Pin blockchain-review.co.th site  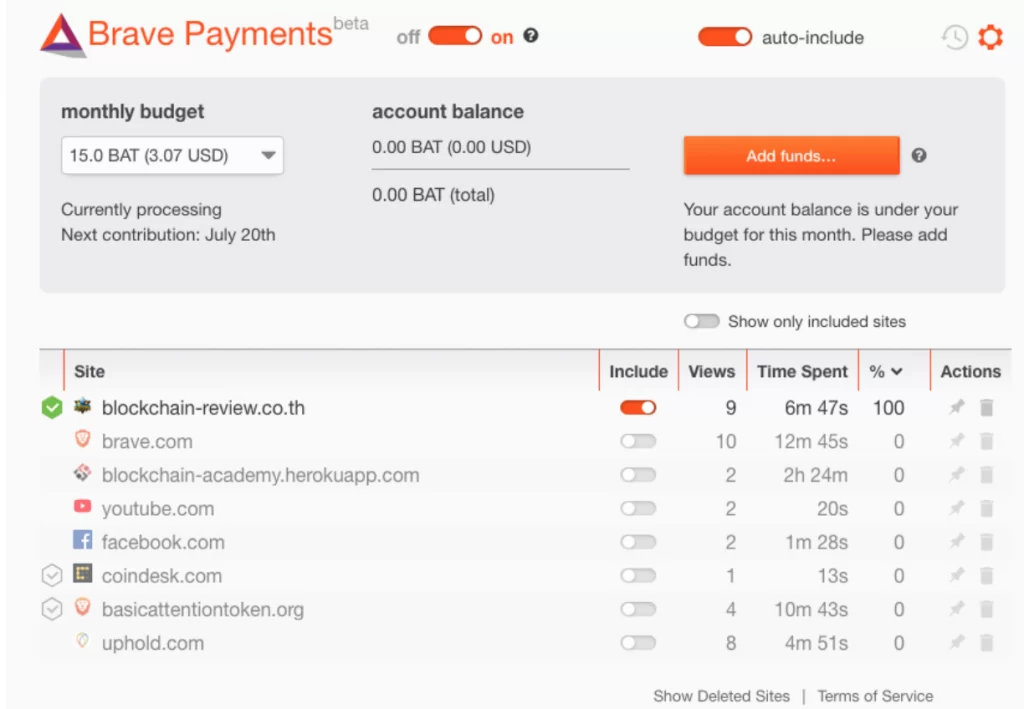957,408
